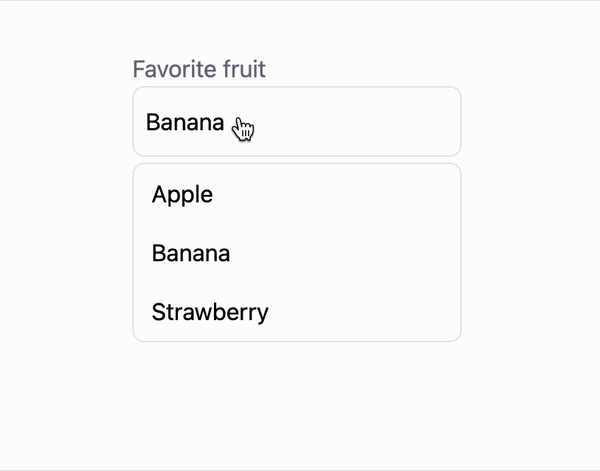
Task: Click the Strawberry list item
Action: point(297,312)
